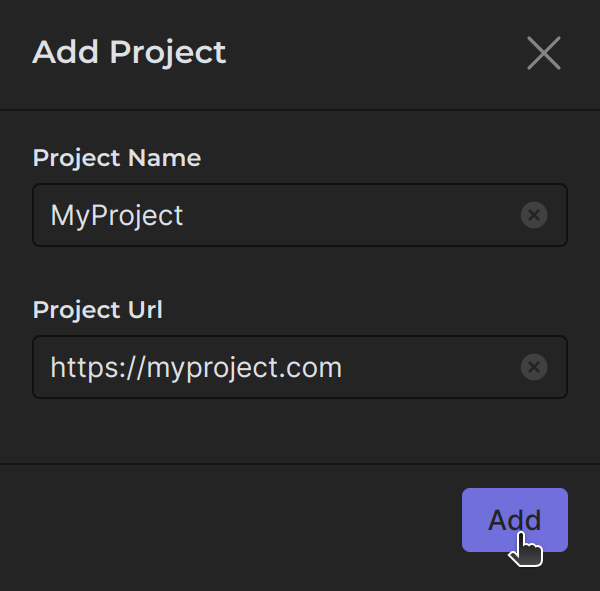Click the Project Name label

(x=116, y=158)
